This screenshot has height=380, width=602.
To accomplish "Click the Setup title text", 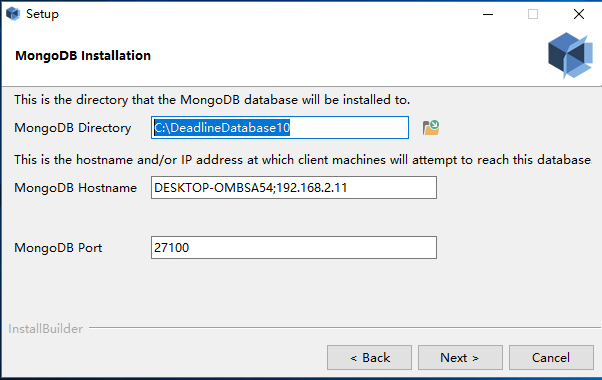I will click(x=42, y=14).
